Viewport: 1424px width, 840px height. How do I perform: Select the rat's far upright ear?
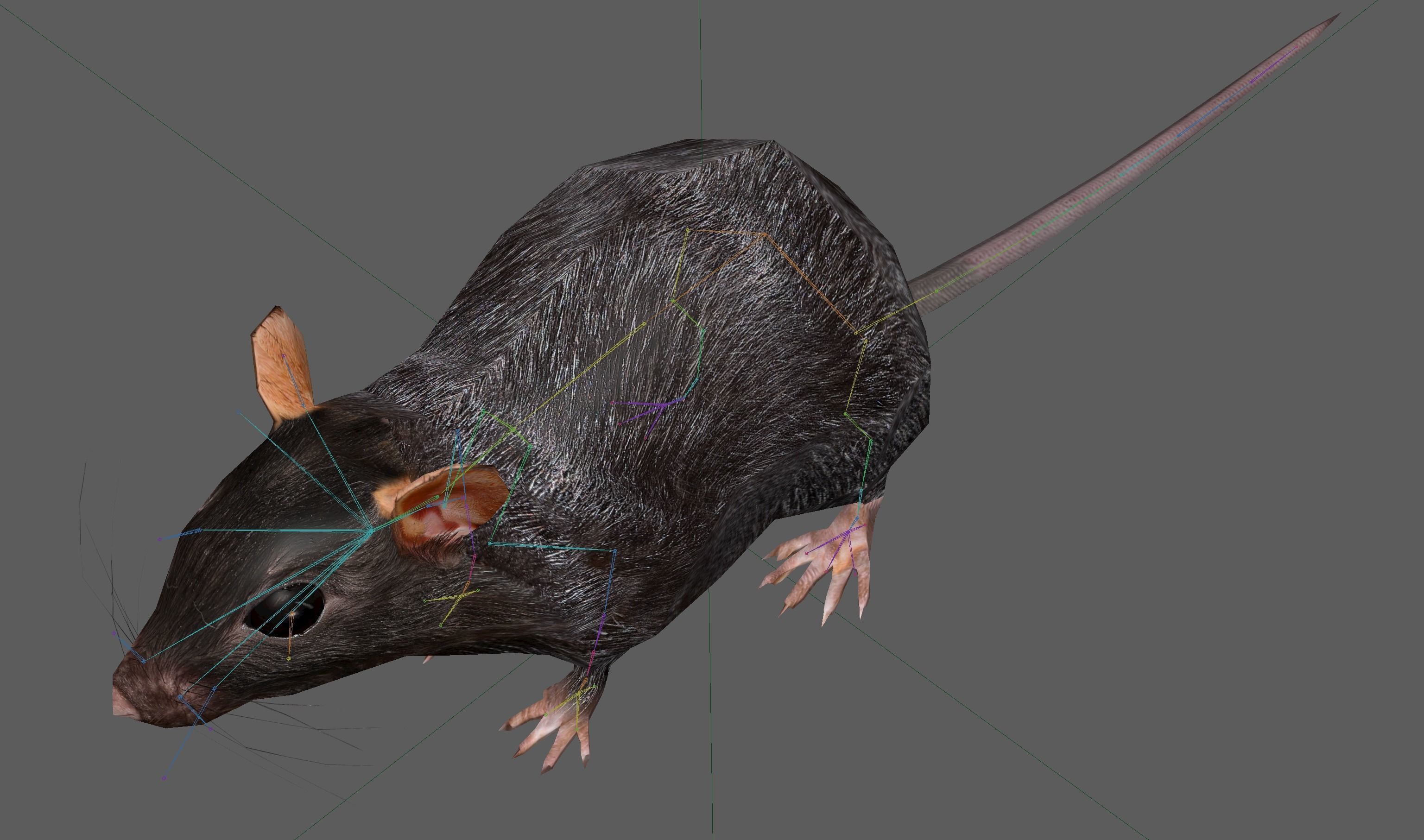click(281, 366)
